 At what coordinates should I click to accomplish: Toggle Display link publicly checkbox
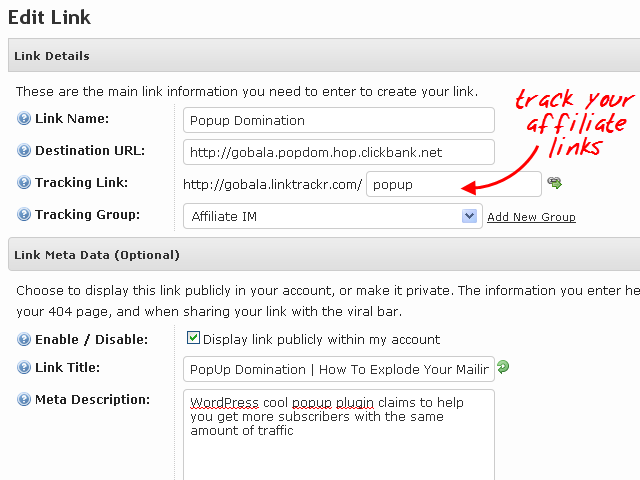coord(193,338)
